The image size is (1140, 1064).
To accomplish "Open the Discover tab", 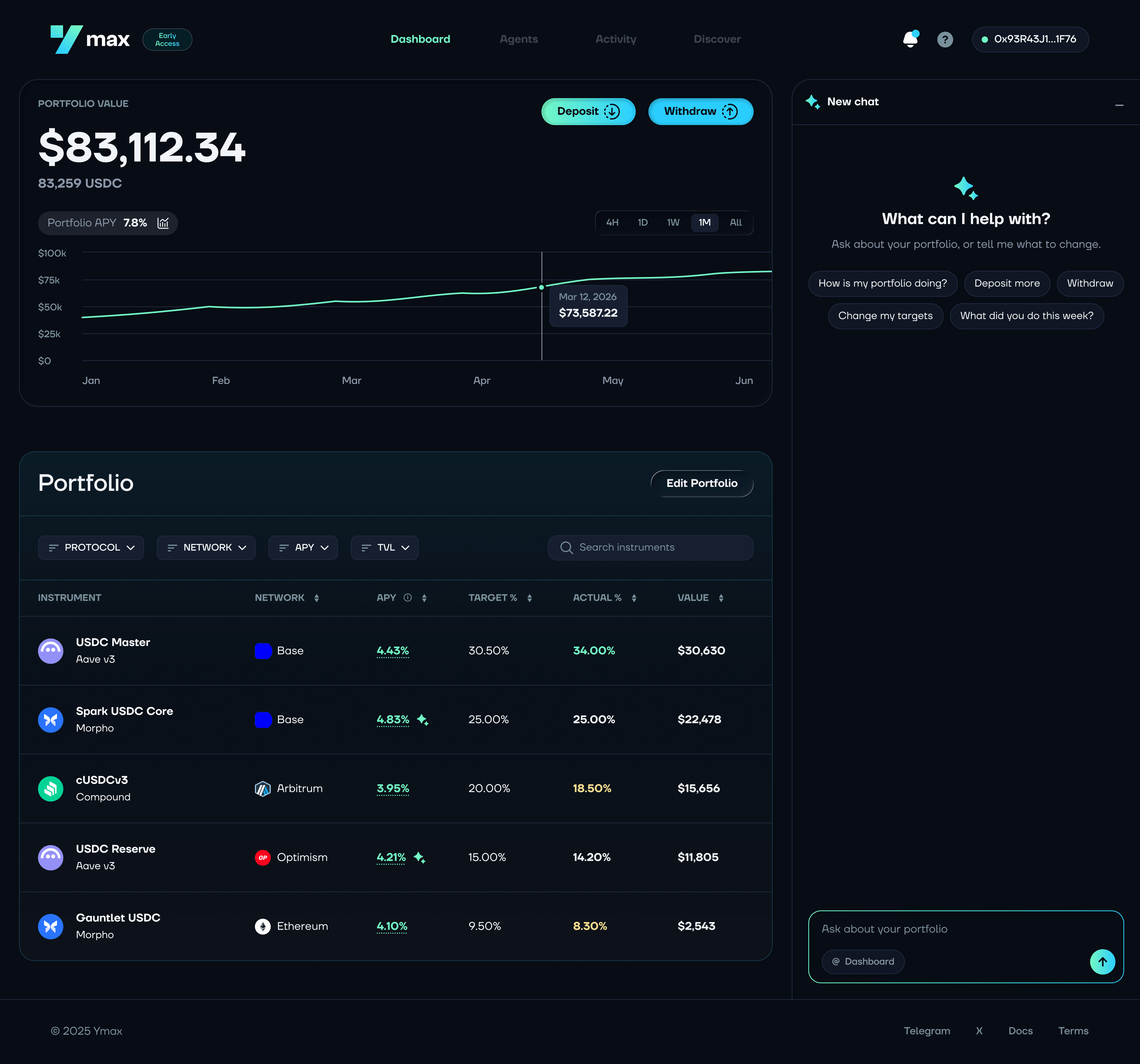I will click(717, 39).
